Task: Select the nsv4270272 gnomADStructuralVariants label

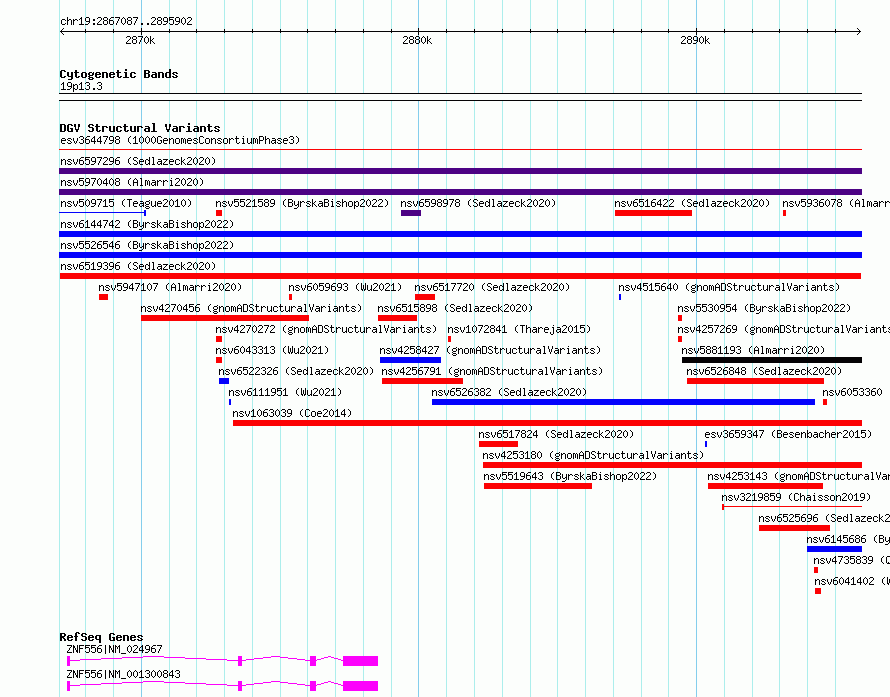Action: click(x=326, y=329)
